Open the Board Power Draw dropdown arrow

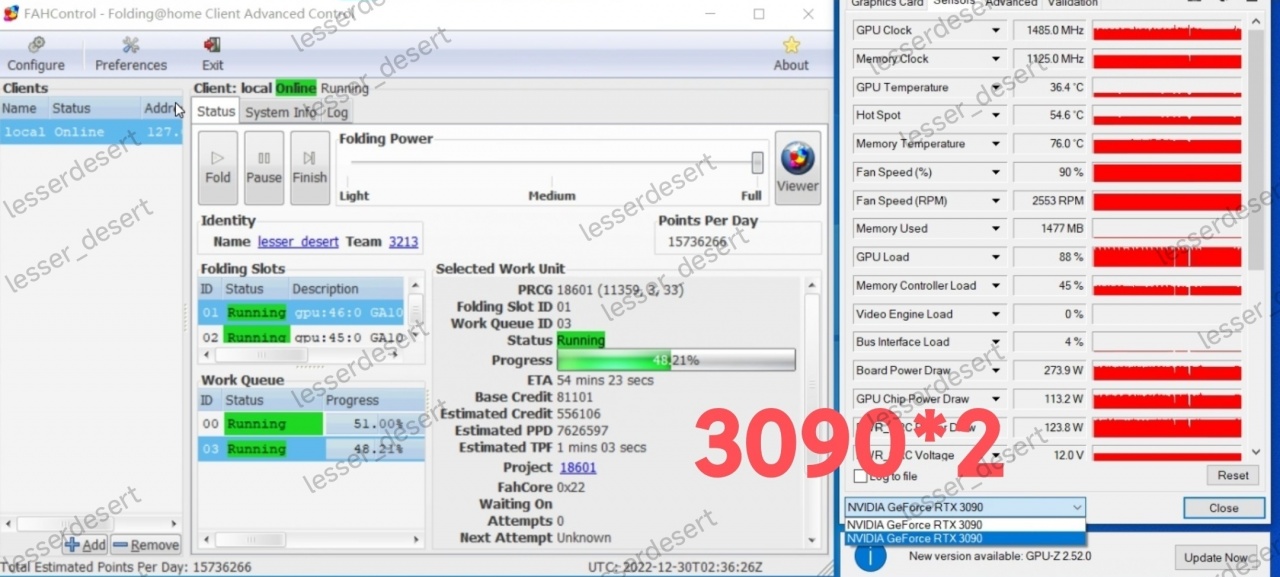pyautogui.click(x=996, y=371)
